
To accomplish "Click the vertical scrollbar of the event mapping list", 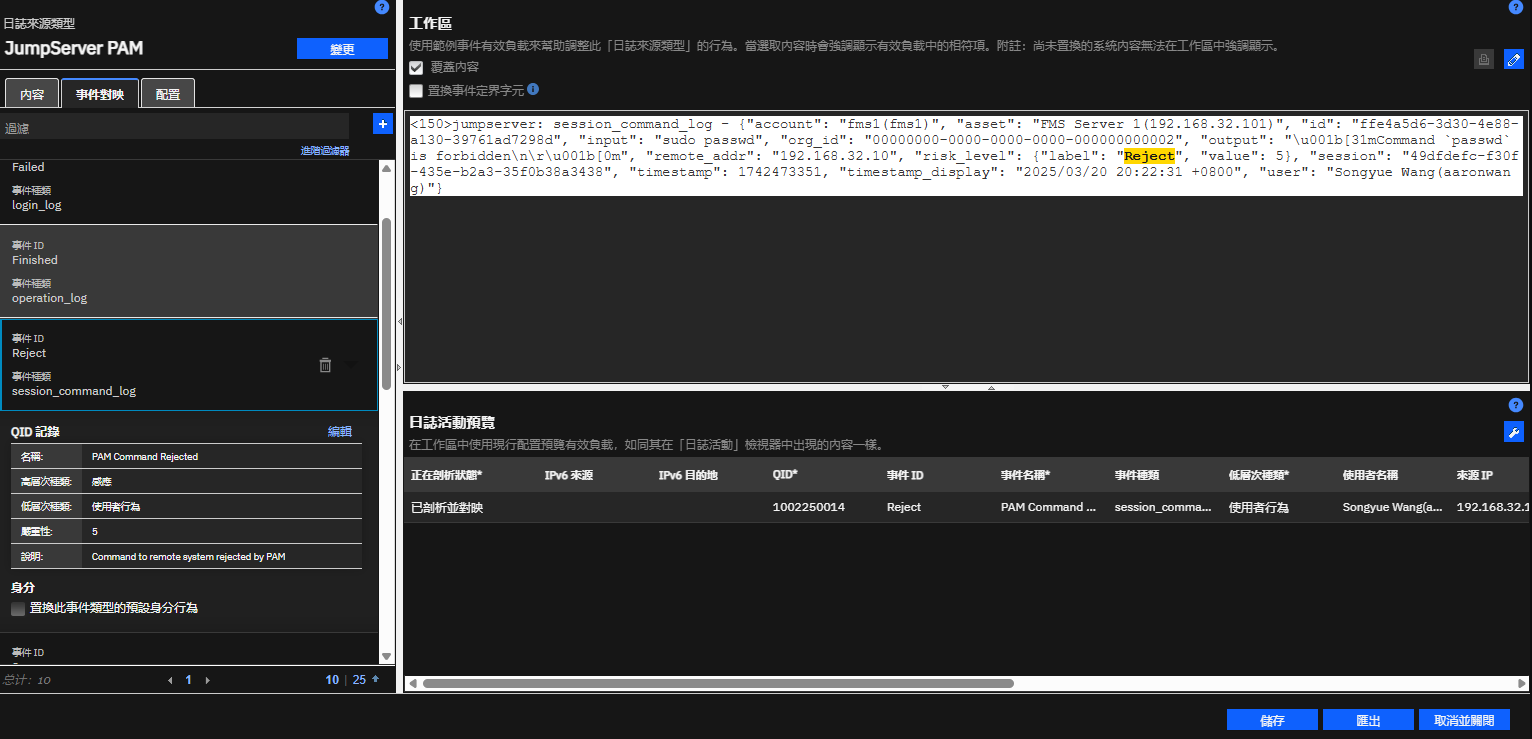I will click(387, 304).
